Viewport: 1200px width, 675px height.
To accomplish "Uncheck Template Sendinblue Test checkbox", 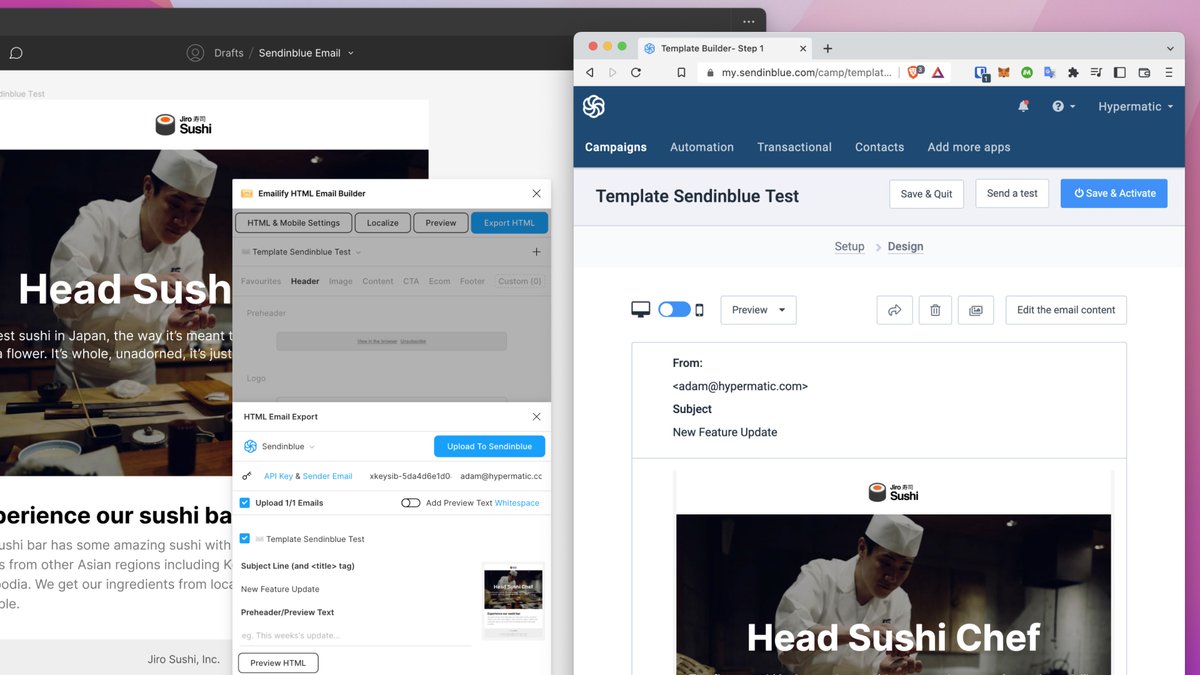I will point(245,538).
